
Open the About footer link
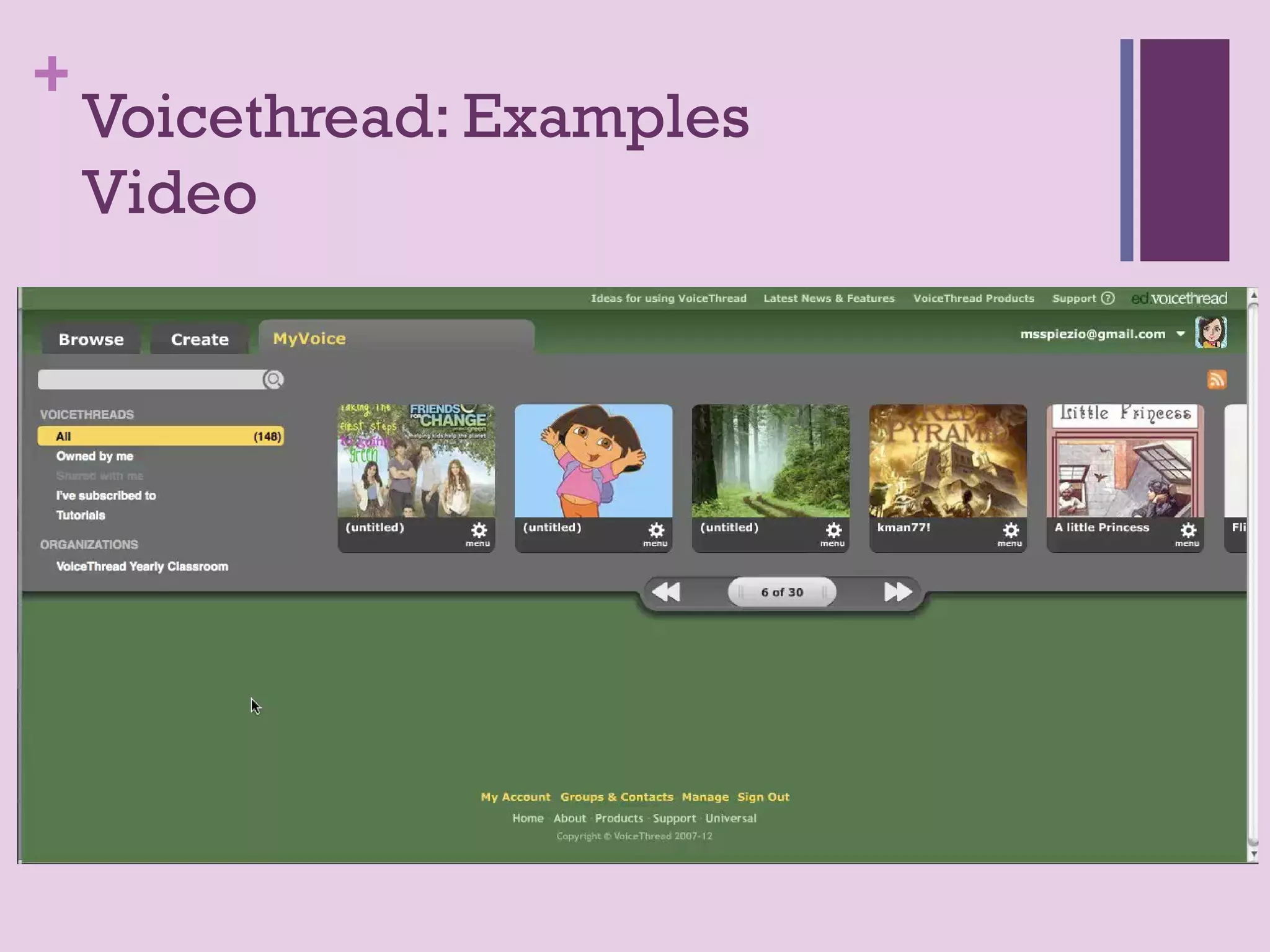tap(570, 818)
